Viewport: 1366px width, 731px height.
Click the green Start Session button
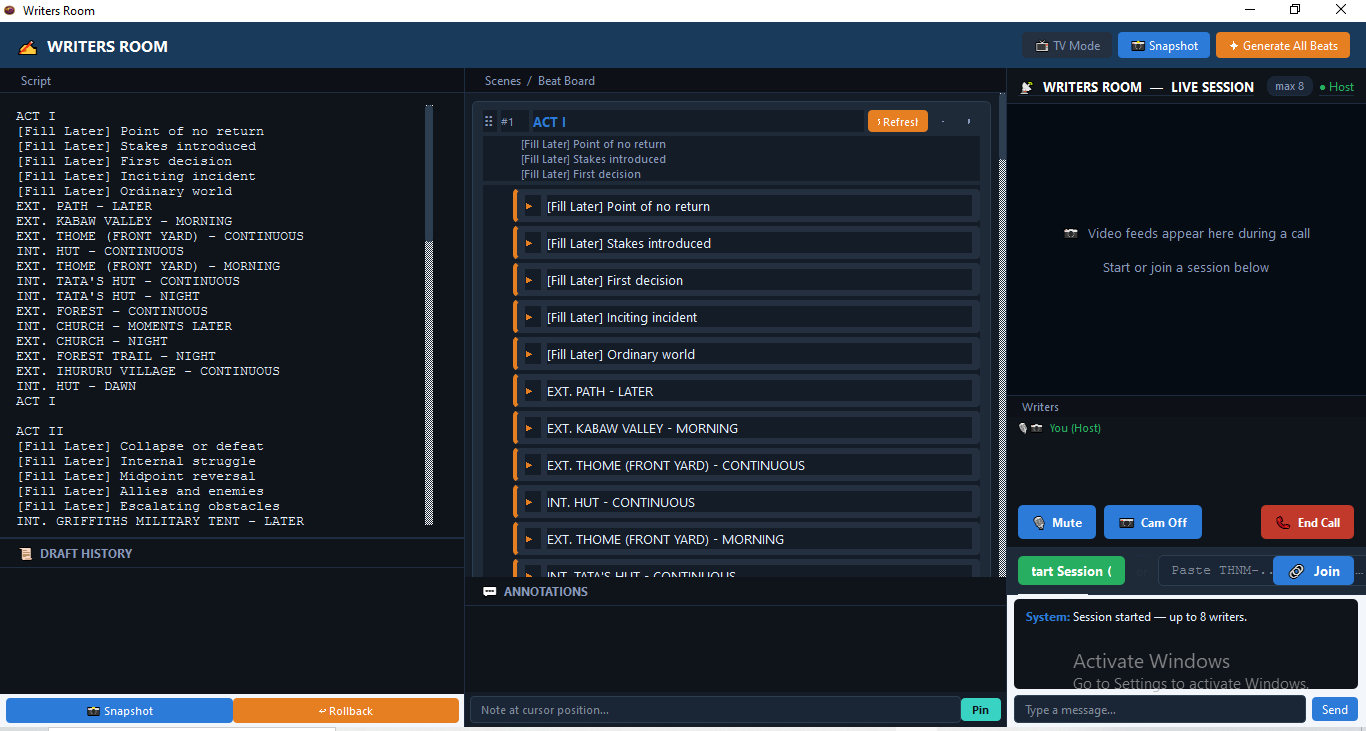1071,571
